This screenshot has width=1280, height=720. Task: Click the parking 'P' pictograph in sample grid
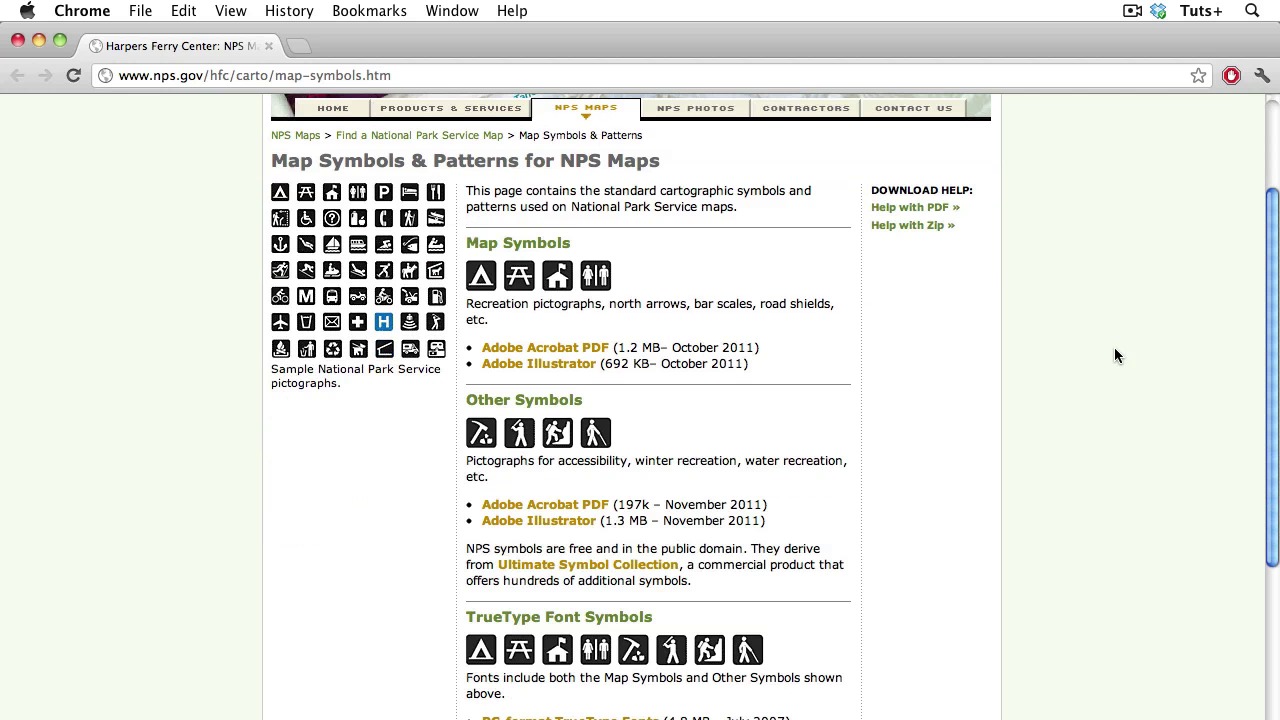tap(384, 192)
